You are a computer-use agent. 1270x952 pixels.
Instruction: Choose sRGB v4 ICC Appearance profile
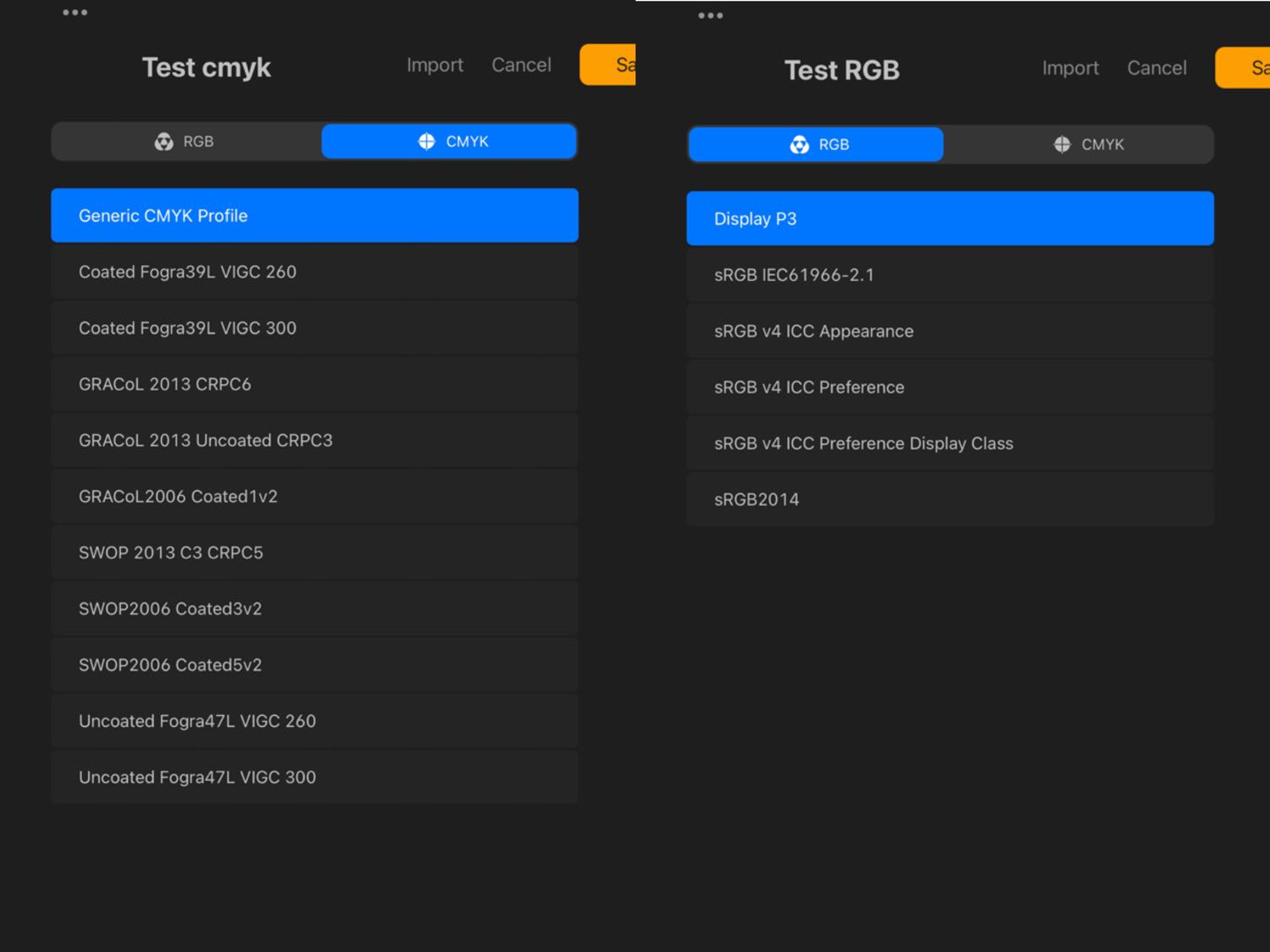(950, 331)
